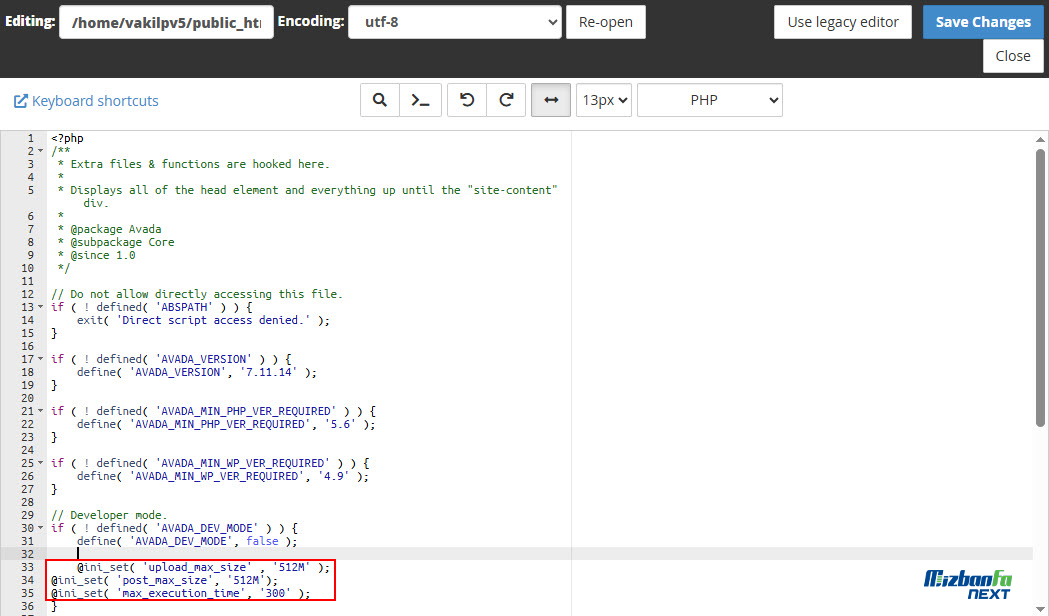Click the 'false' keyword on line 31

click(262, 541)
